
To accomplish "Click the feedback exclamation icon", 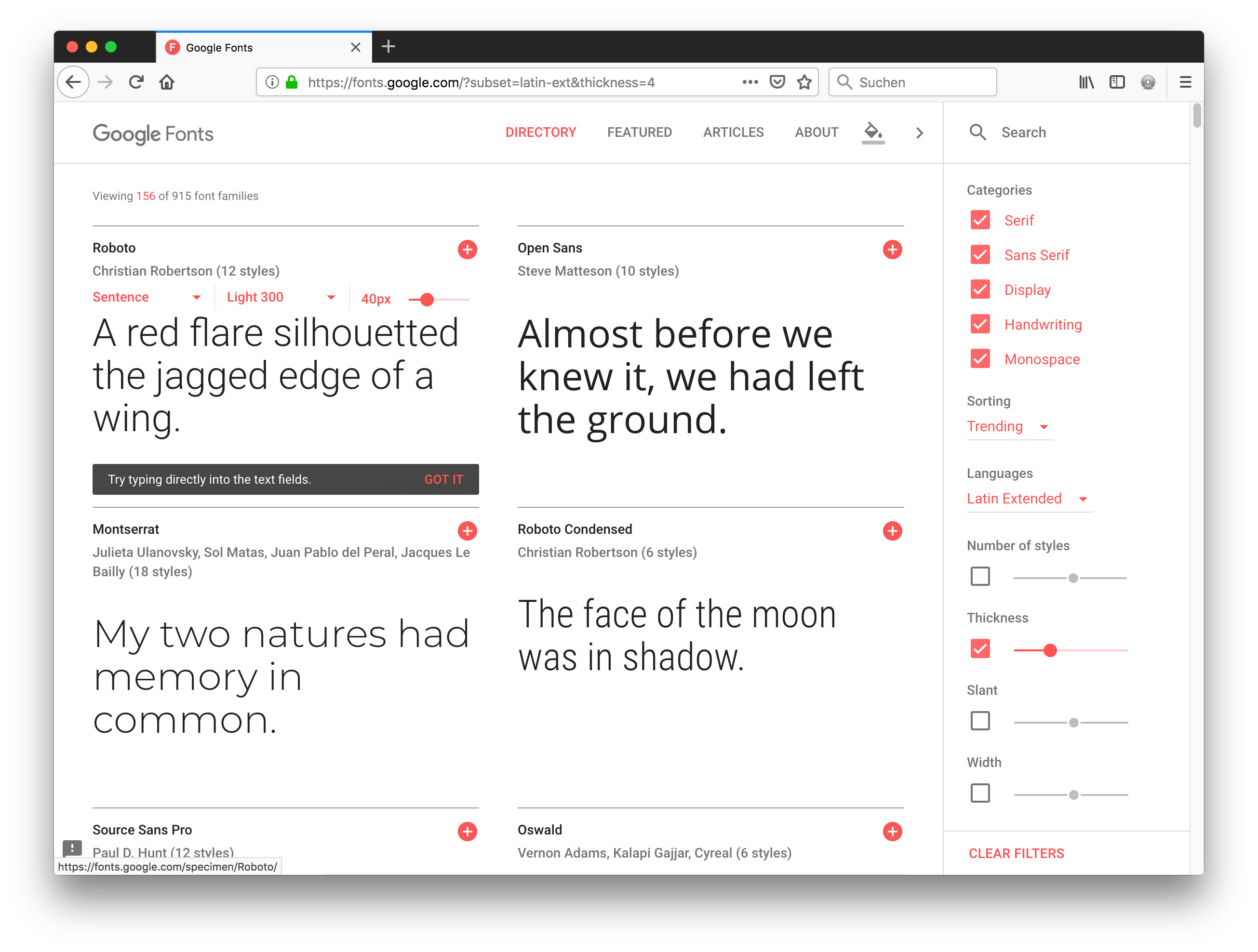I will click(x=72, y=849).
